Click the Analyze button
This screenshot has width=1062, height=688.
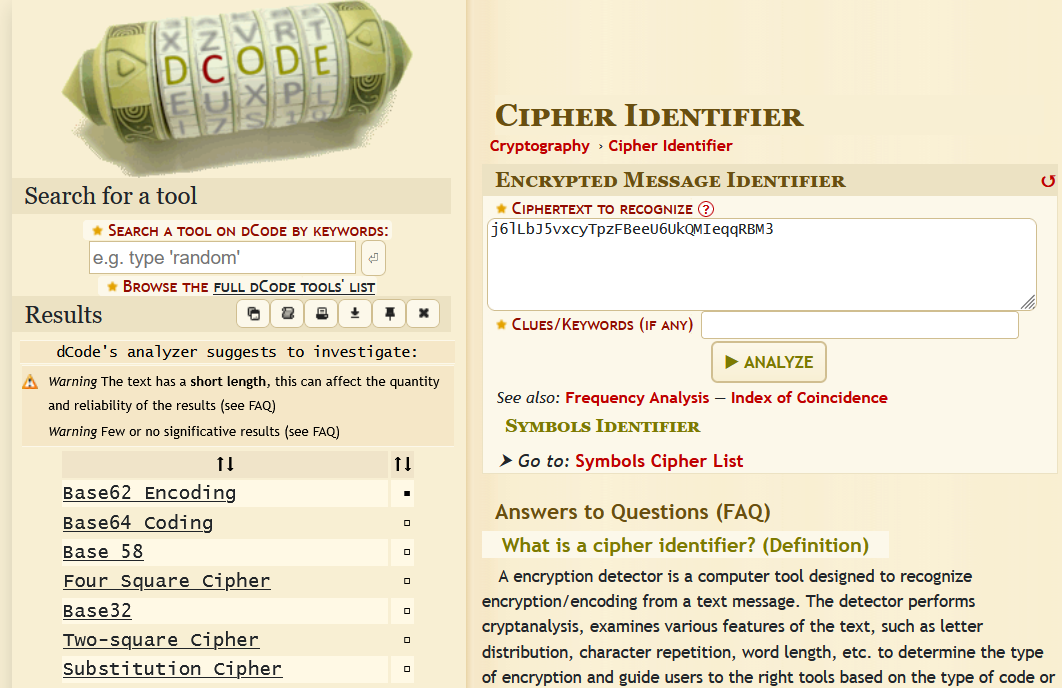(769, 362)
